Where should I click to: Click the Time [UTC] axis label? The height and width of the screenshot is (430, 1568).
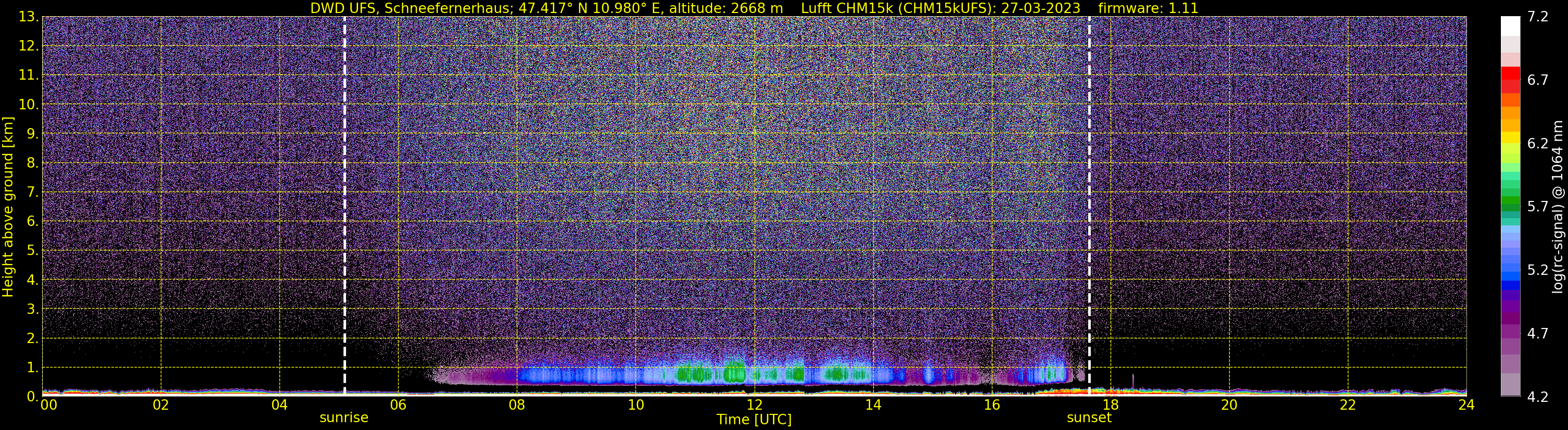[754, 420]
